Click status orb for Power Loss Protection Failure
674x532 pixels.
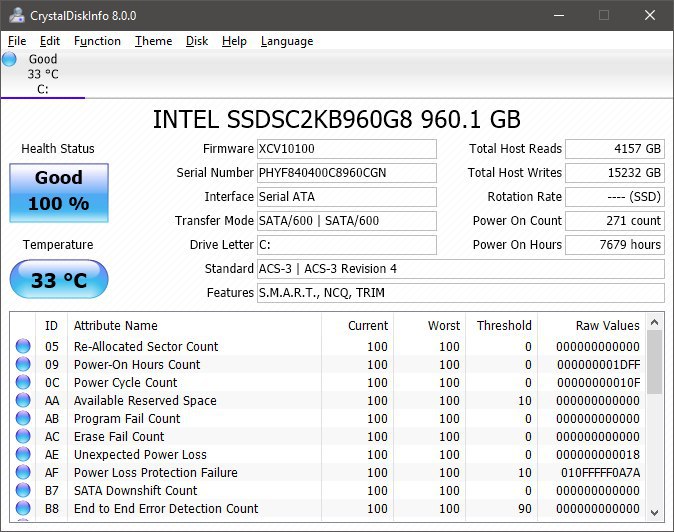[23, 472]
